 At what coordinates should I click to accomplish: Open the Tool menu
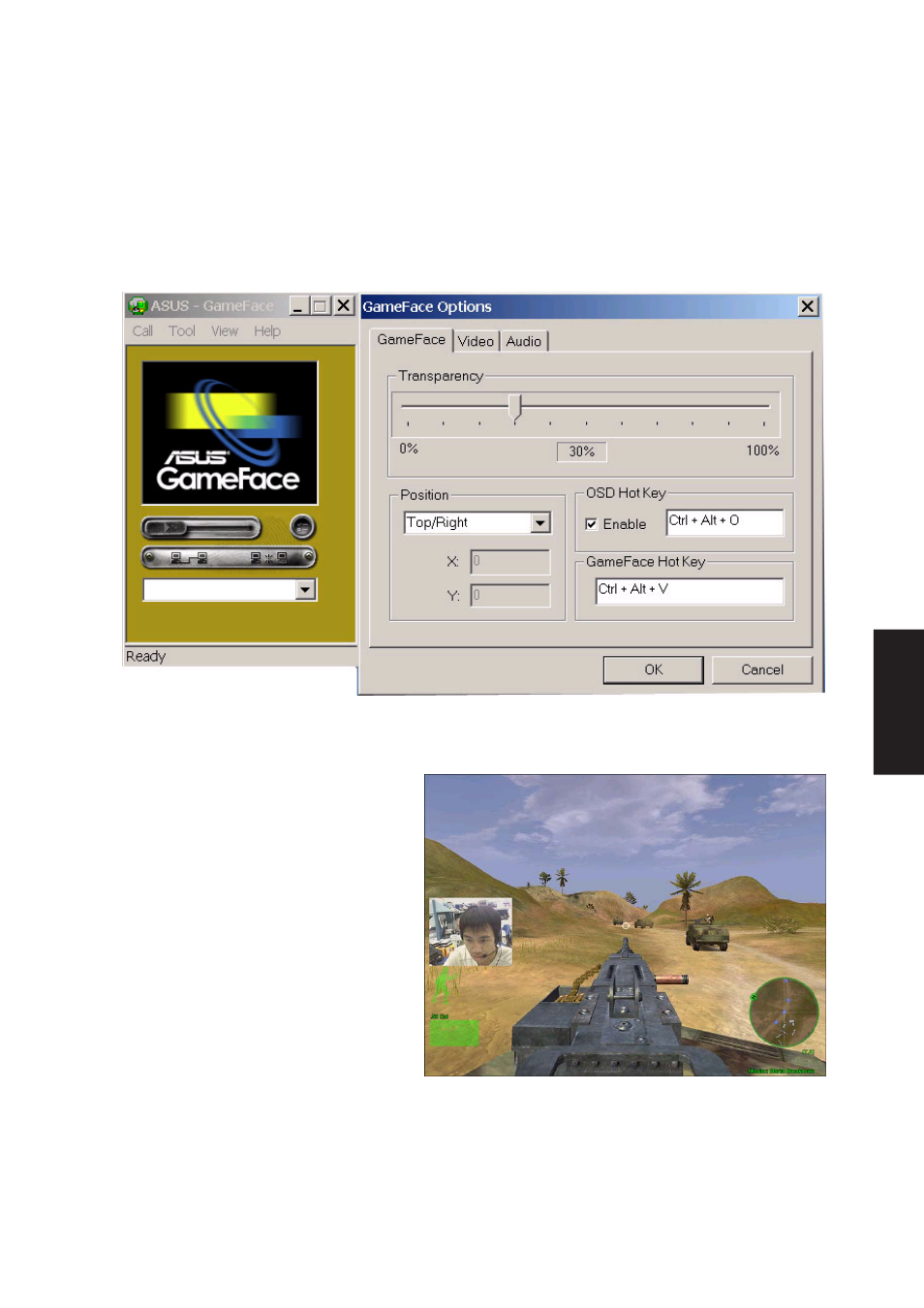182,331
